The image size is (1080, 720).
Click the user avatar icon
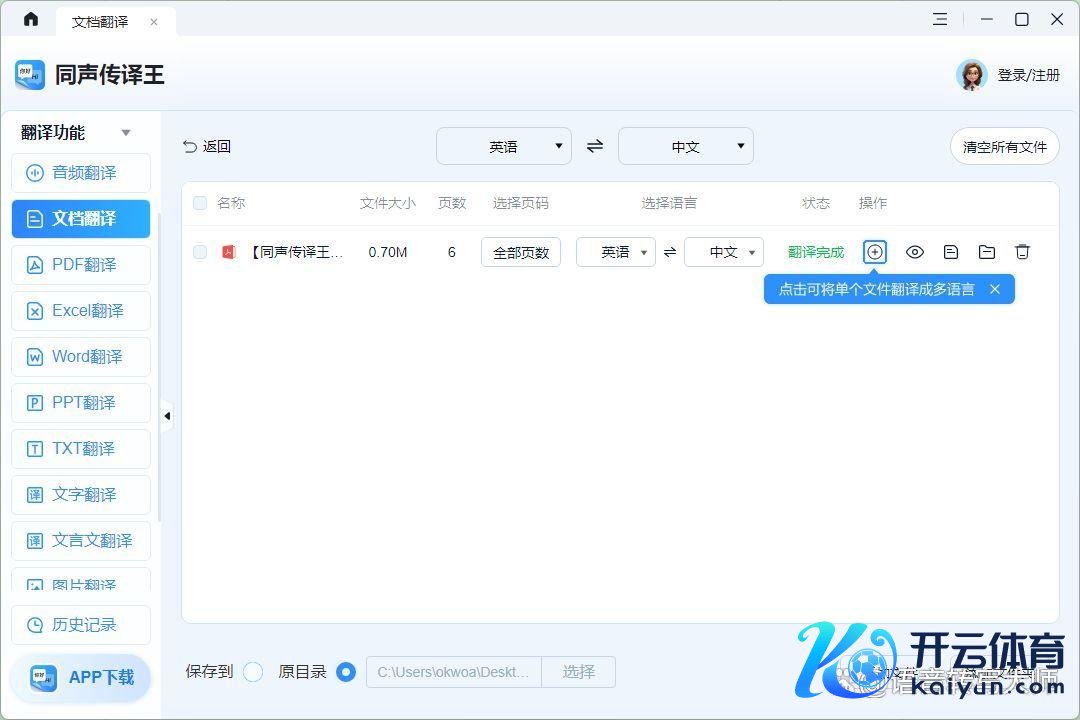971,75
